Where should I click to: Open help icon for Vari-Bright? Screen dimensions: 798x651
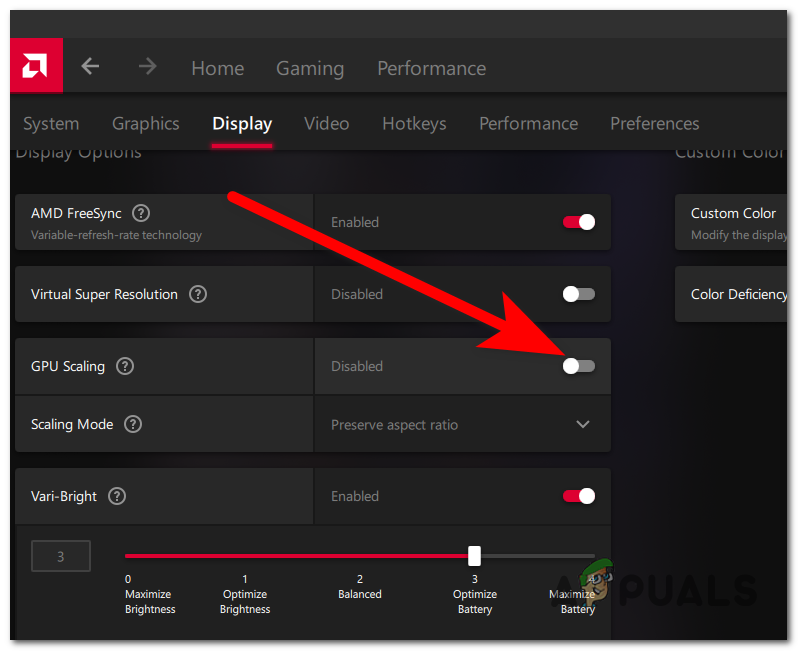(x=117, y=496)
